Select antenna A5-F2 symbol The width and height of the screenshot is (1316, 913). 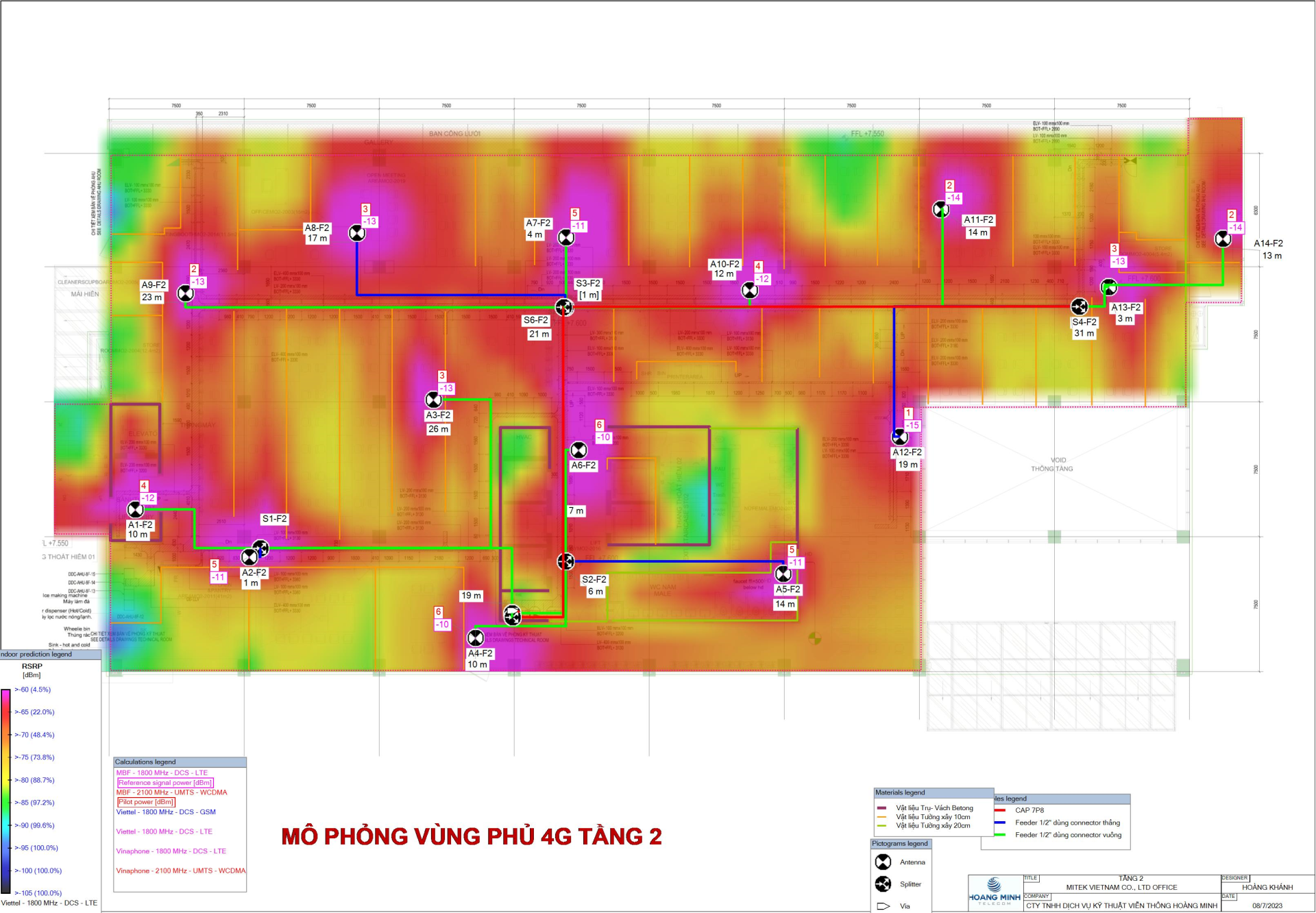coord(783,574)
